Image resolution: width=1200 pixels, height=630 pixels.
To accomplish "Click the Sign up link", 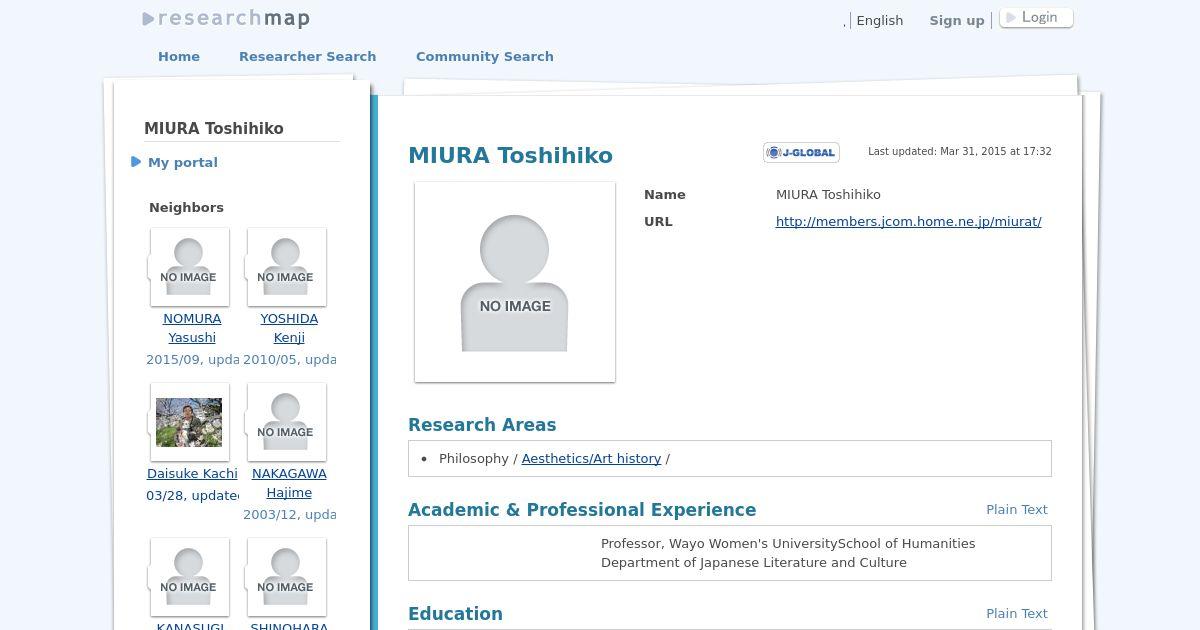I will tap(957, 20).
